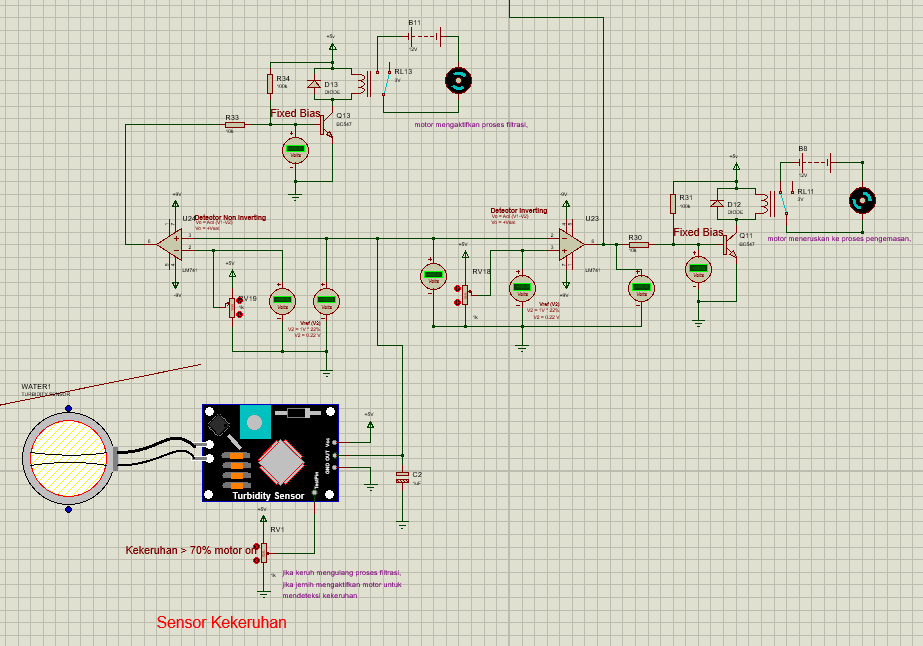Select 'jika jernih mengaktifkan motor untuk' note
Screen dimensions: 923x646
tap(342, 584)
